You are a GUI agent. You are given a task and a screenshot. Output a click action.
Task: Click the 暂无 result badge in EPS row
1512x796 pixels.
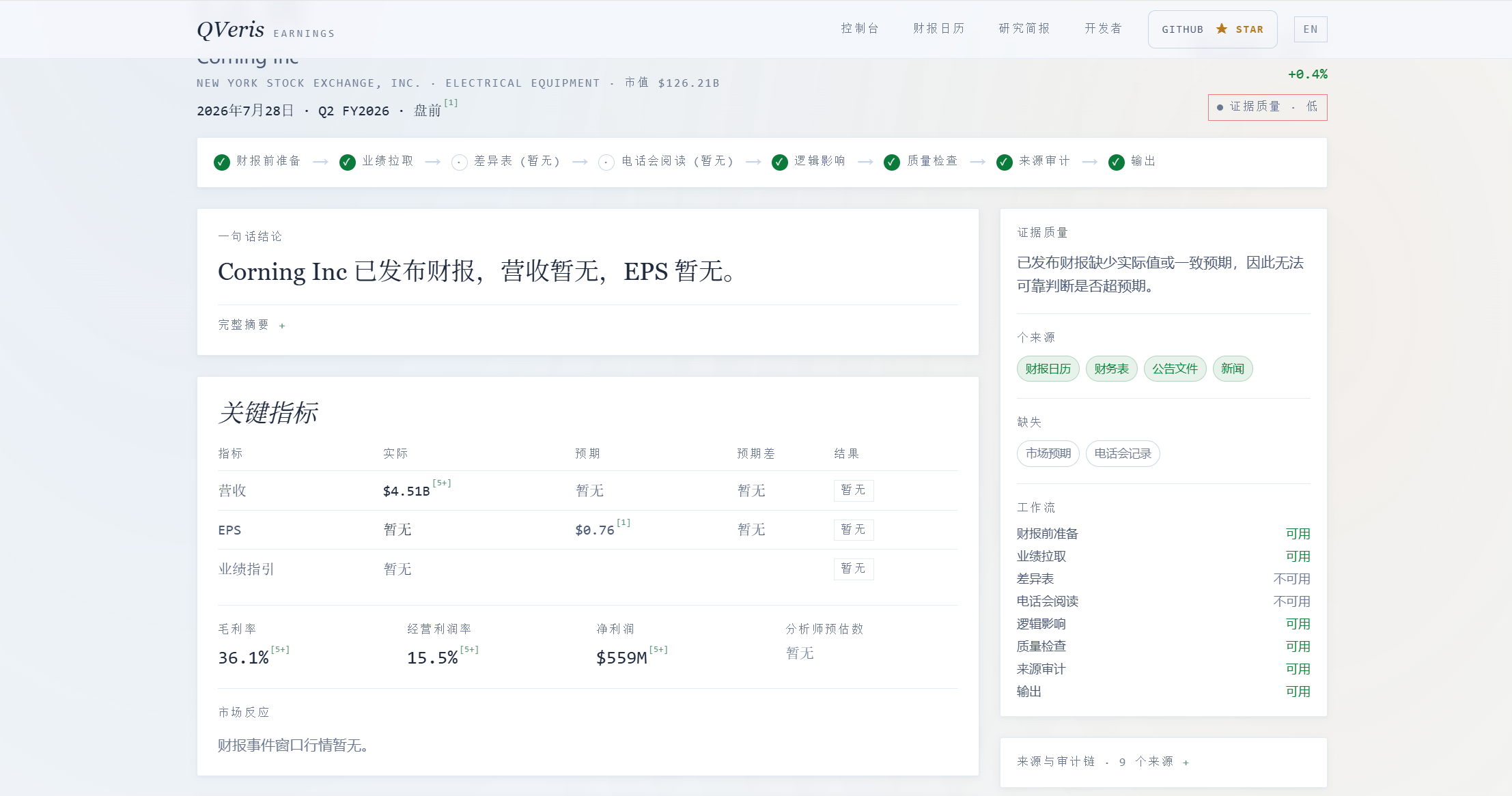point(854,530)
